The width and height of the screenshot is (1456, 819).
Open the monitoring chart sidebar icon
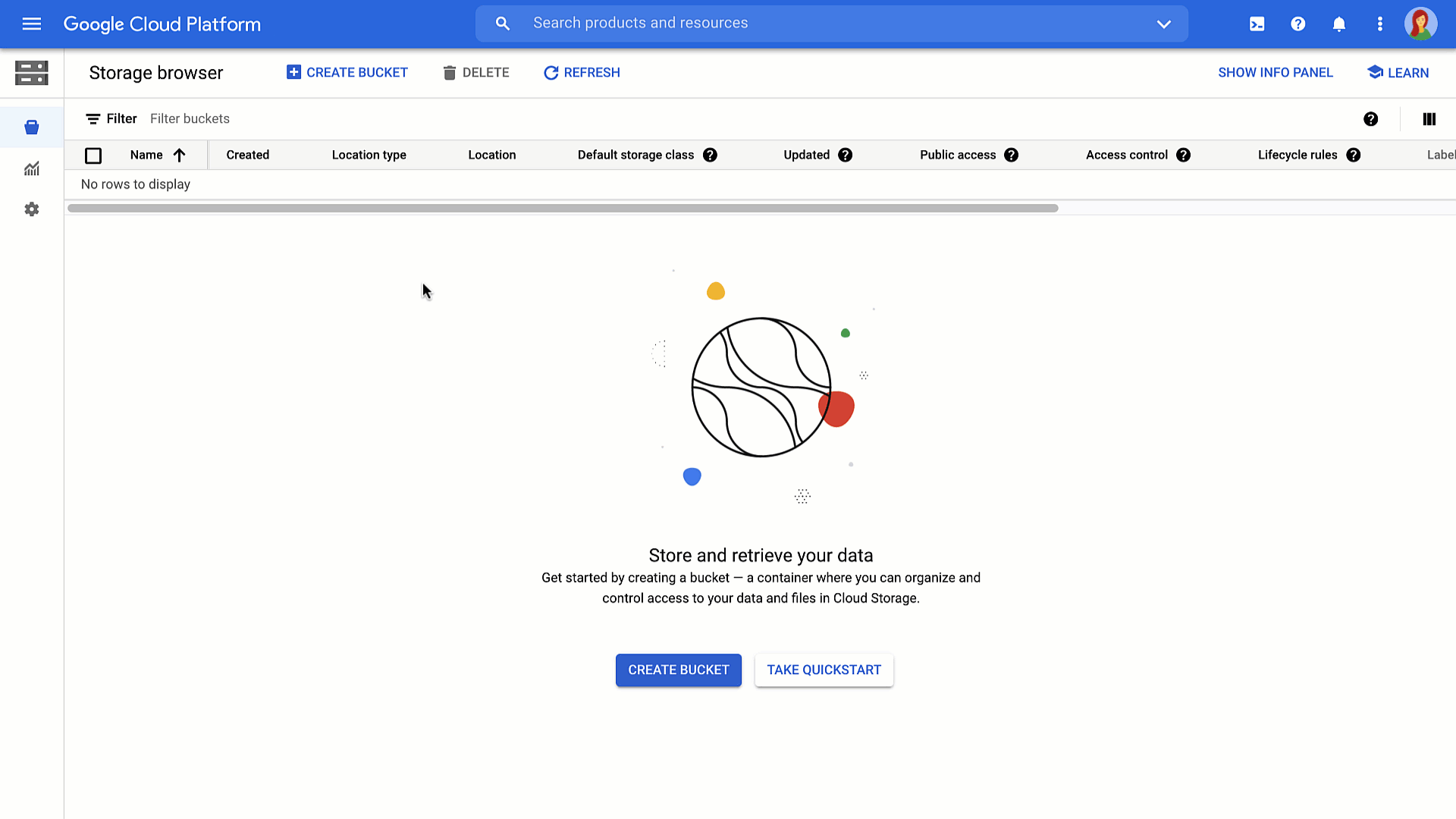coord(31,168)
